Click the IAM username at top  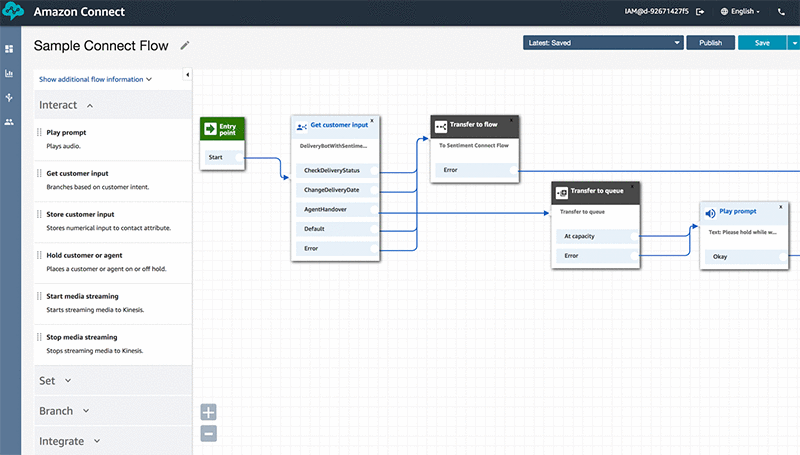pyautogui.click(x=656, y=11)
